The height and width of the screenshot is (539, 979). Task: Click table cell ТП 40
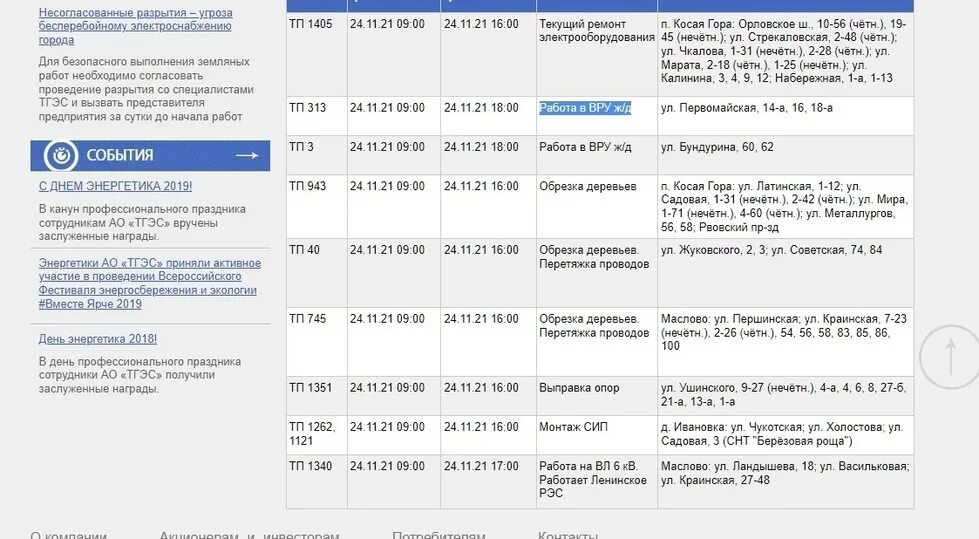(x=317, y=273)
